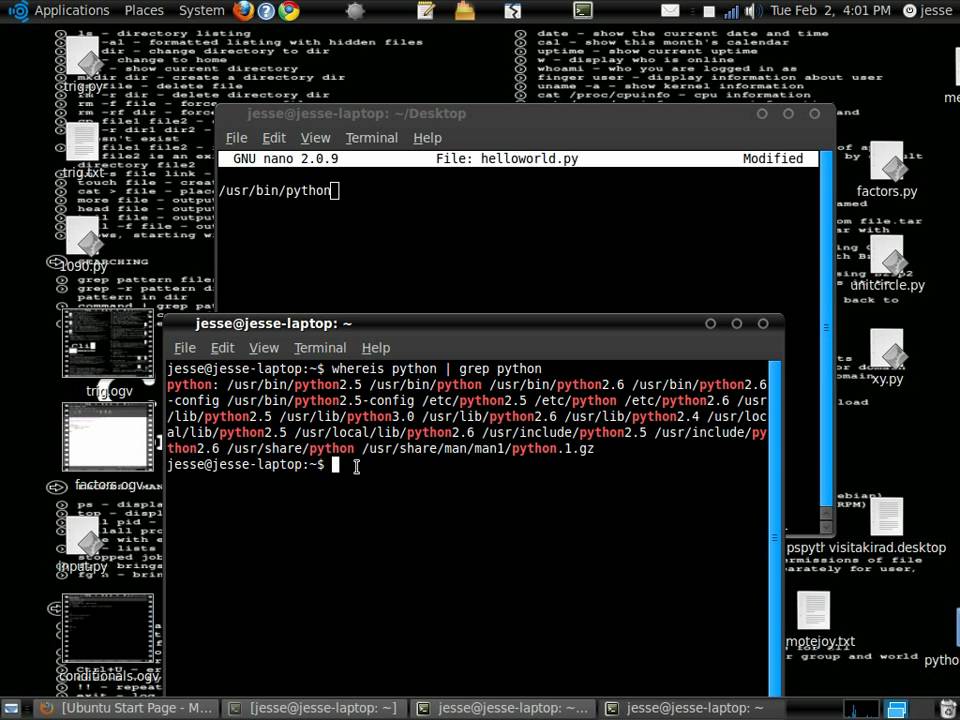
Task: Click the system monitor graph in the bottom panel
Action: pos(862,709)
